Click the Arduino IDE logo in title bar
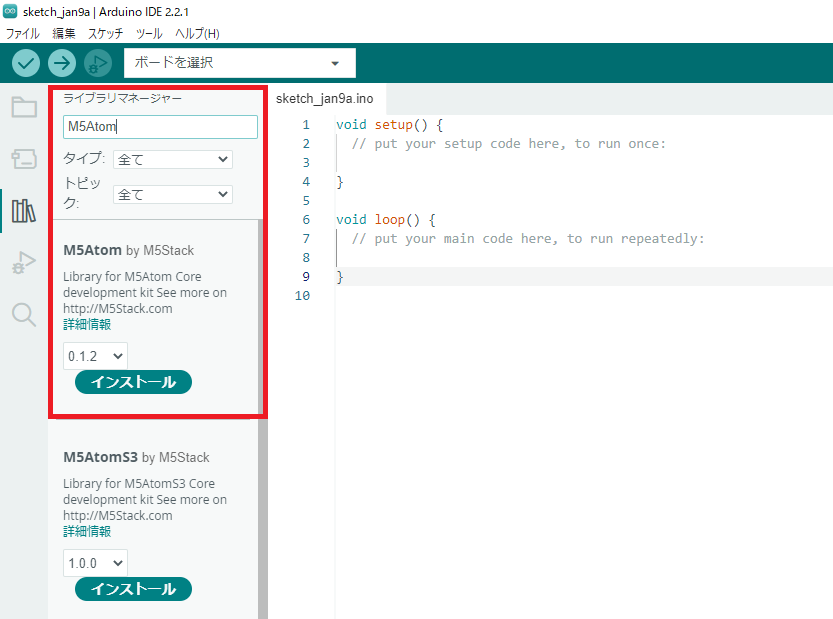 pos(10,11)
